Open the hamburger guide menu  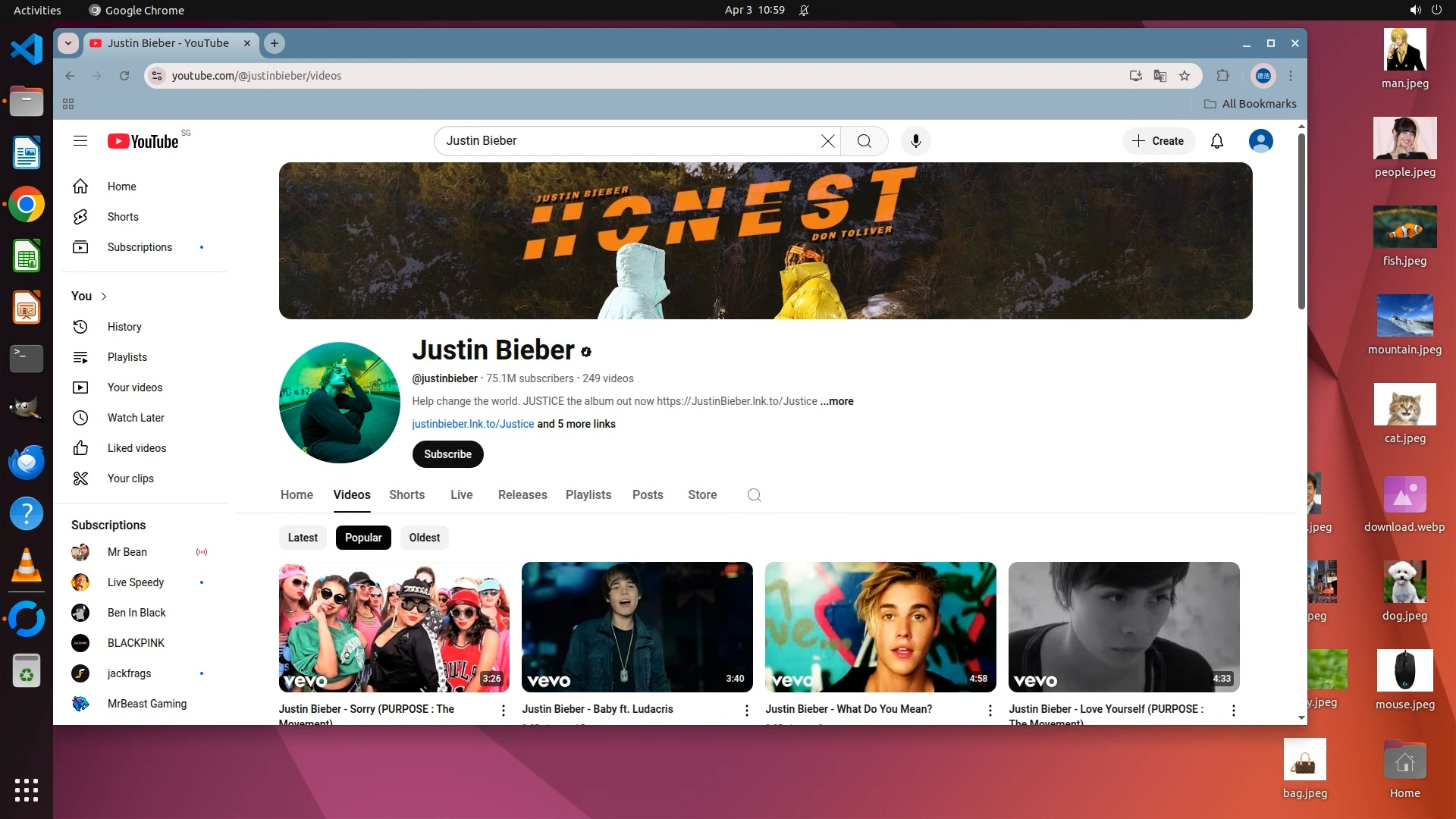click(80, 141)
